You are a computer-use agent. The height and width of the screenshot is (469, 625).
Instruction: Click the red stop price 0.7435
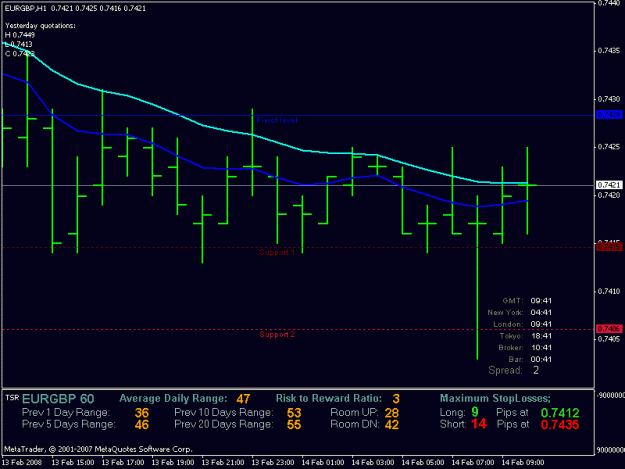(x=560, y=425)
